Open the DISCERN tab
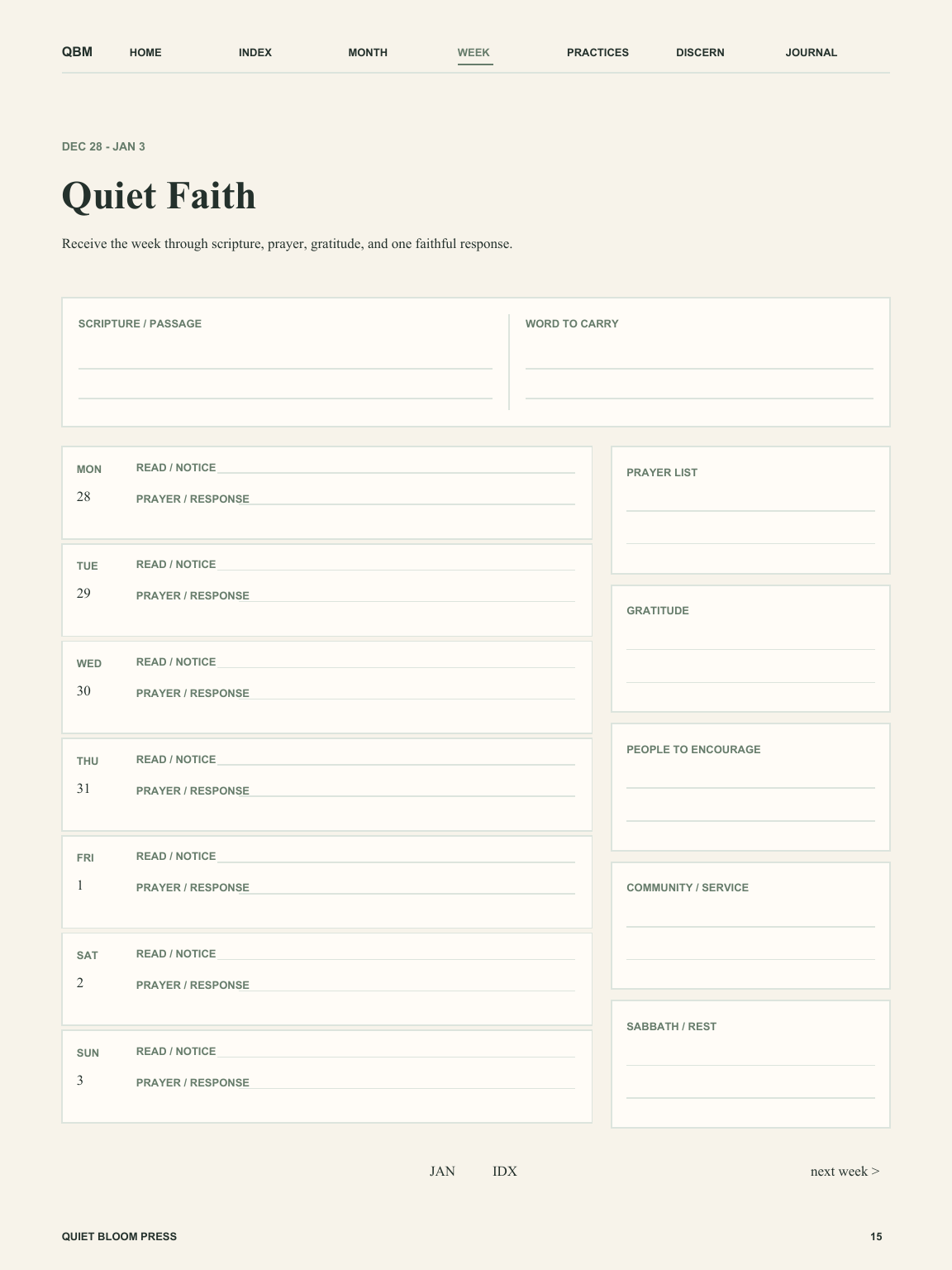952x1270 pixels. (x=700, y=52)
